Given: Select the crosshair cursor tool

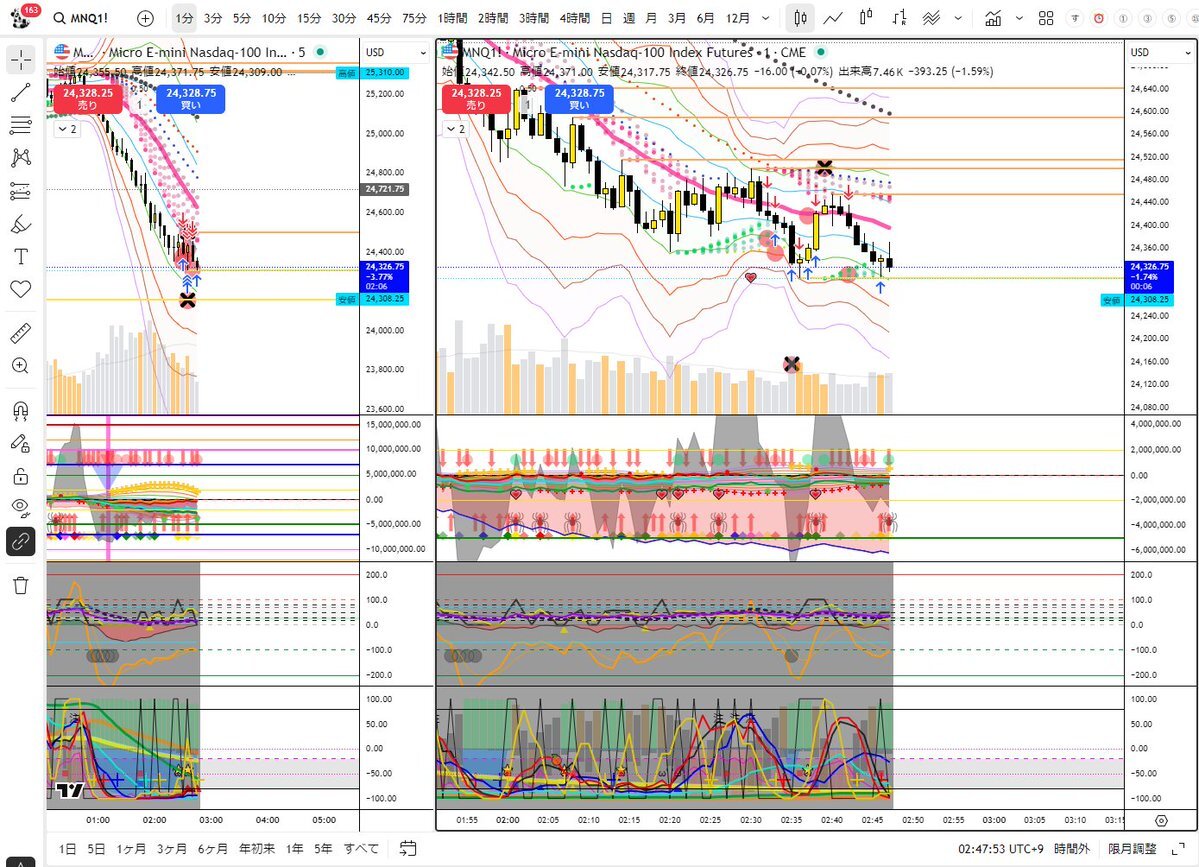Looking at the screenshot, I should tap(20, 60).
